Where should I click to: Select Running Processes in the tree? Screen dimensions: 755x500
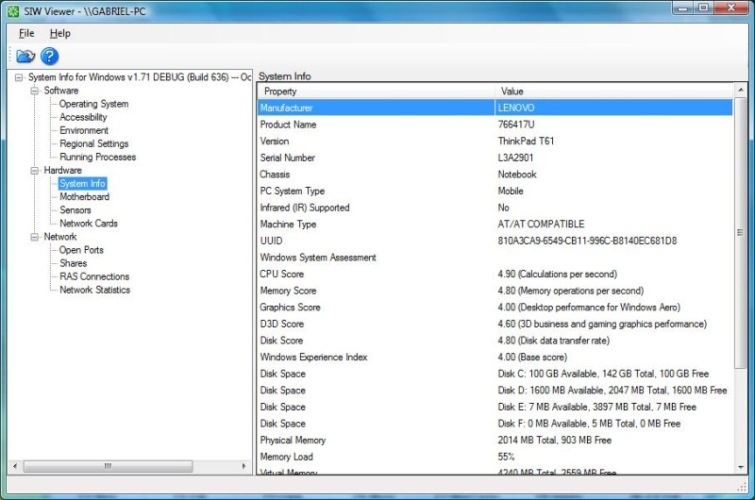point(97,157)
